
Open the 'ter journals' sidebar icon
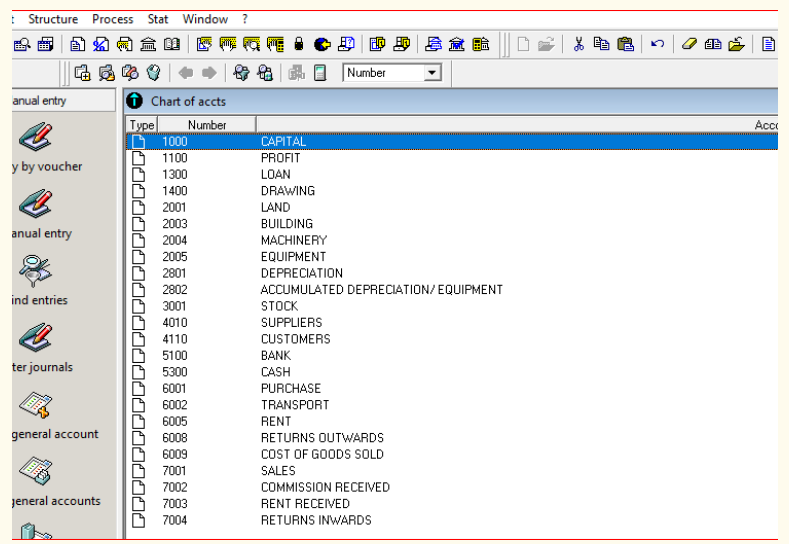click(x=36, y=337)
